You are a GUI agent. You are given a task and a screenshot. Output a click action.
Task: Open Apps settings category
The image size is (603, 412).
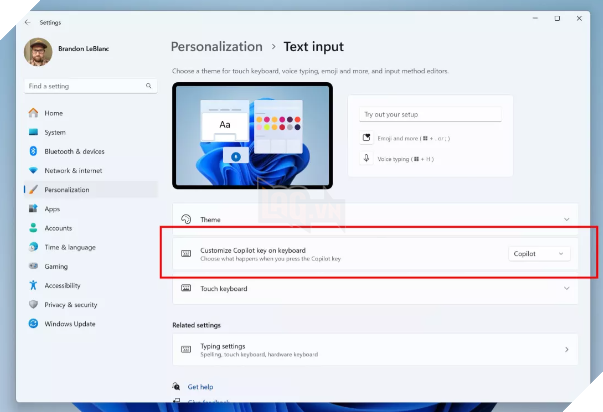pyautogui.click(x=91, y=209)
